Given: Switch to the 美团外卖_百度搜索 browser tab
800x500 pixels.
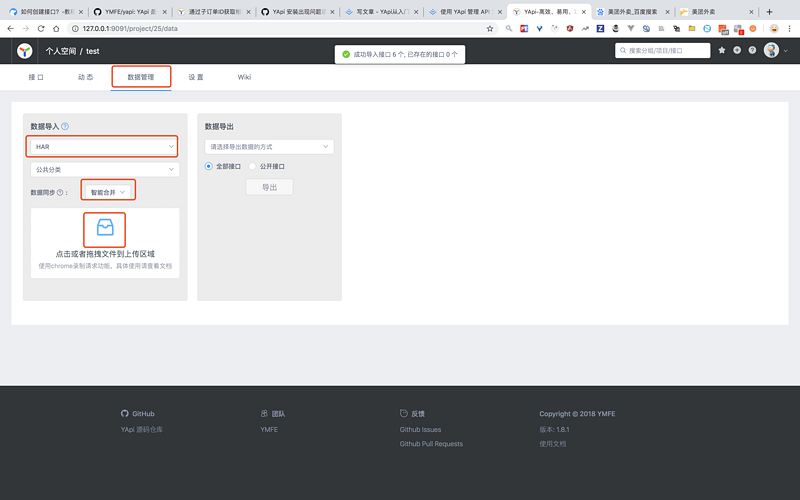Looking at the screenshot, I should click(x=633, y=12).
